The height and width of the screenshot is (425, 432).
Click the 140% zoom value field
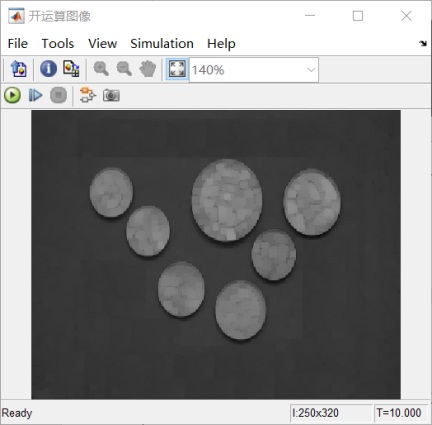[254, 70]
